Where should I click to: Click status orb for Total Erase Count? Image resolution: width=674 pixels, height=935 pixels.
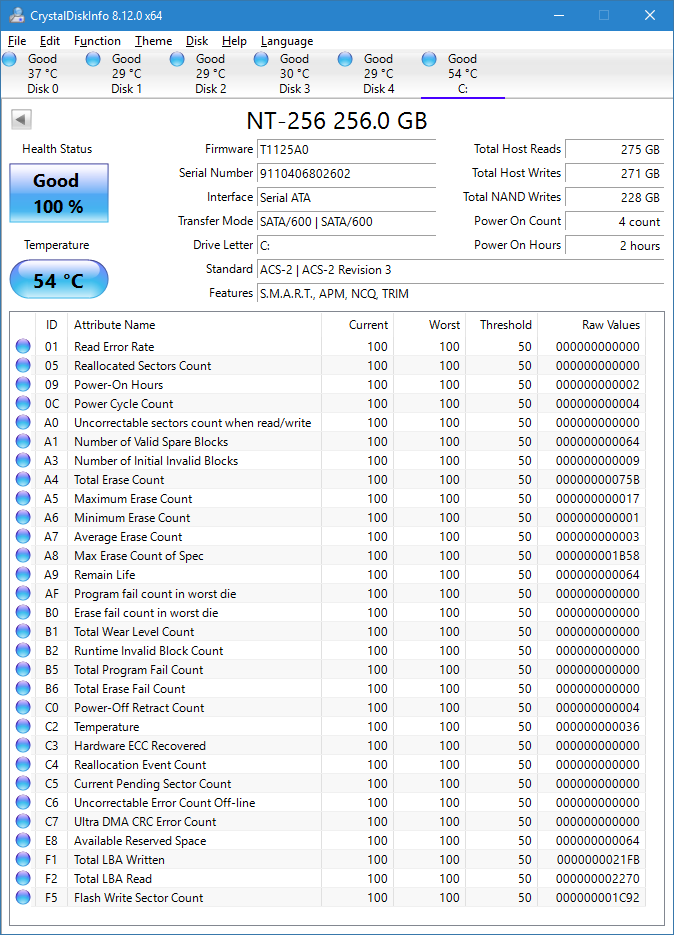pos(23,479)
